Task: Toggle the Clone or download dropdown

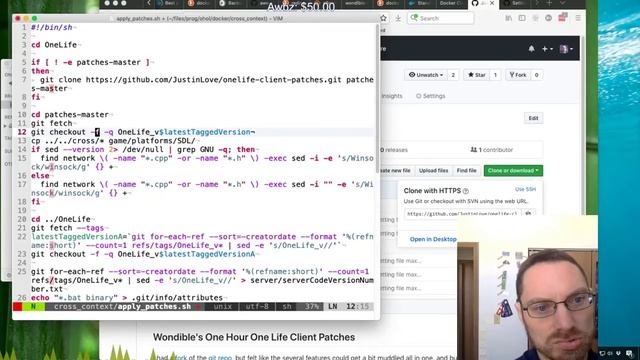Action: (x=513, y=171)
